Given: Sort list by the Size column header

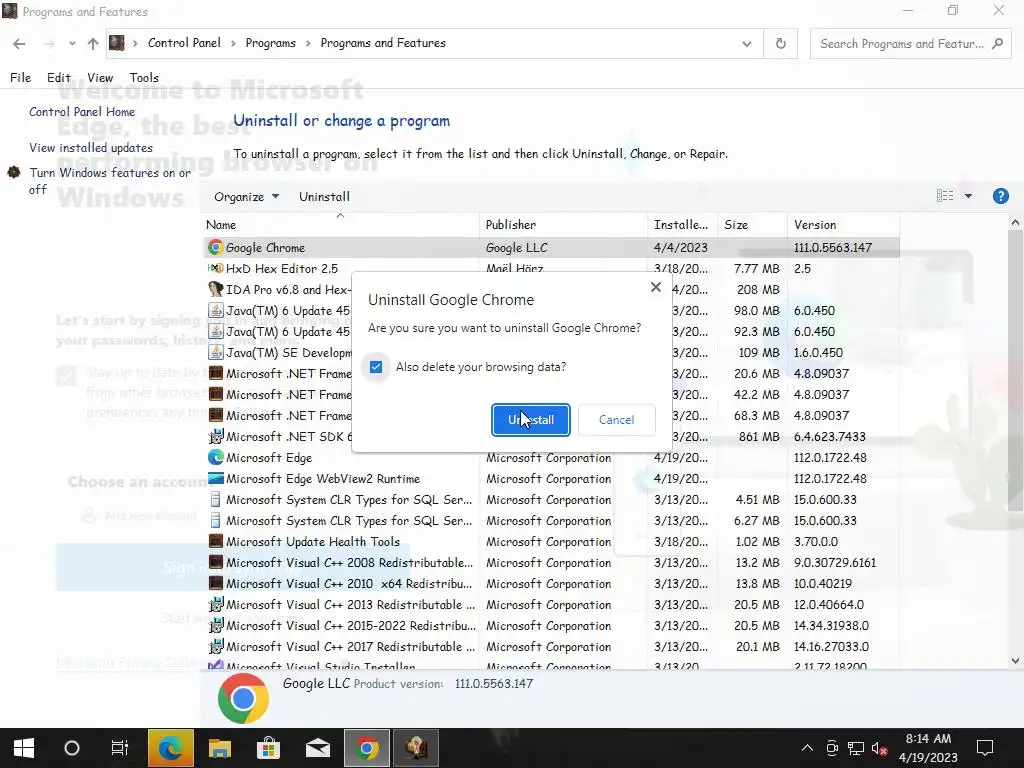Looking at the screenshot, I should (x=752, y=225).
